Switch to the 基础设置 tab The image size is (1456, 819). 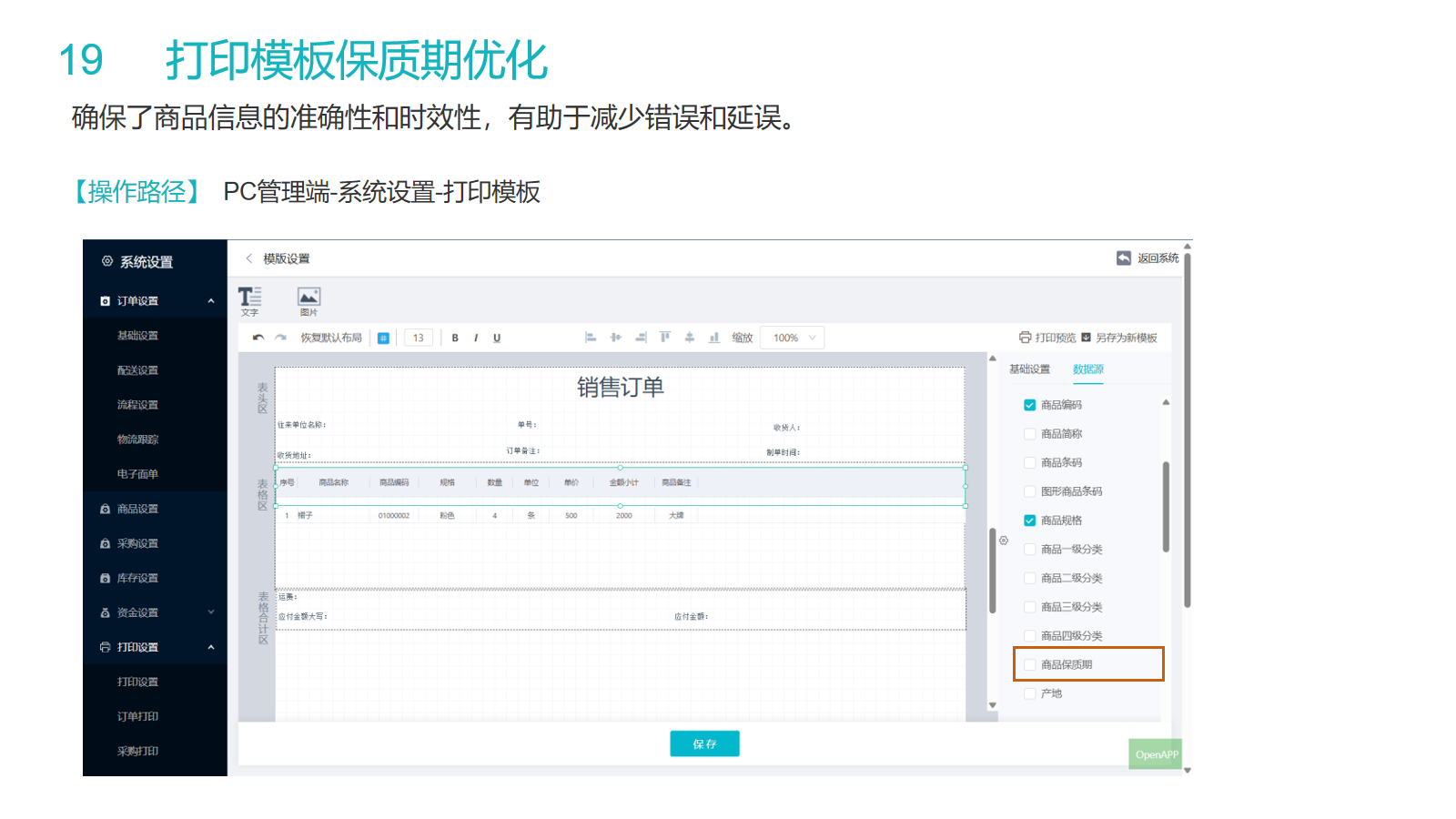point(1029,369)
